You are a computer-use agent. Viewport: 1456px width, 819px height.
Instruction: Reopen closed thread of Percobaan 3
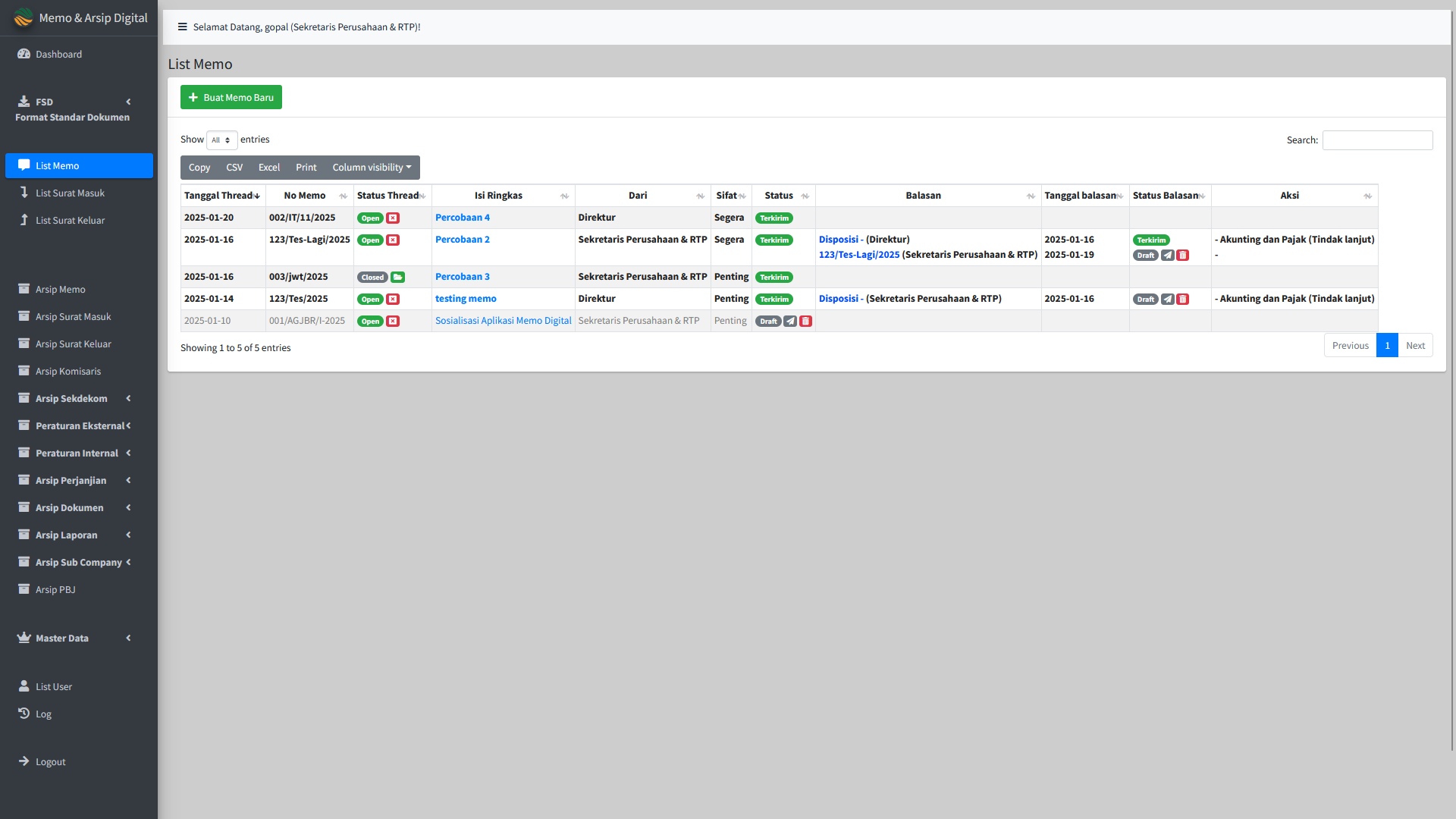(x=398, y=278)
